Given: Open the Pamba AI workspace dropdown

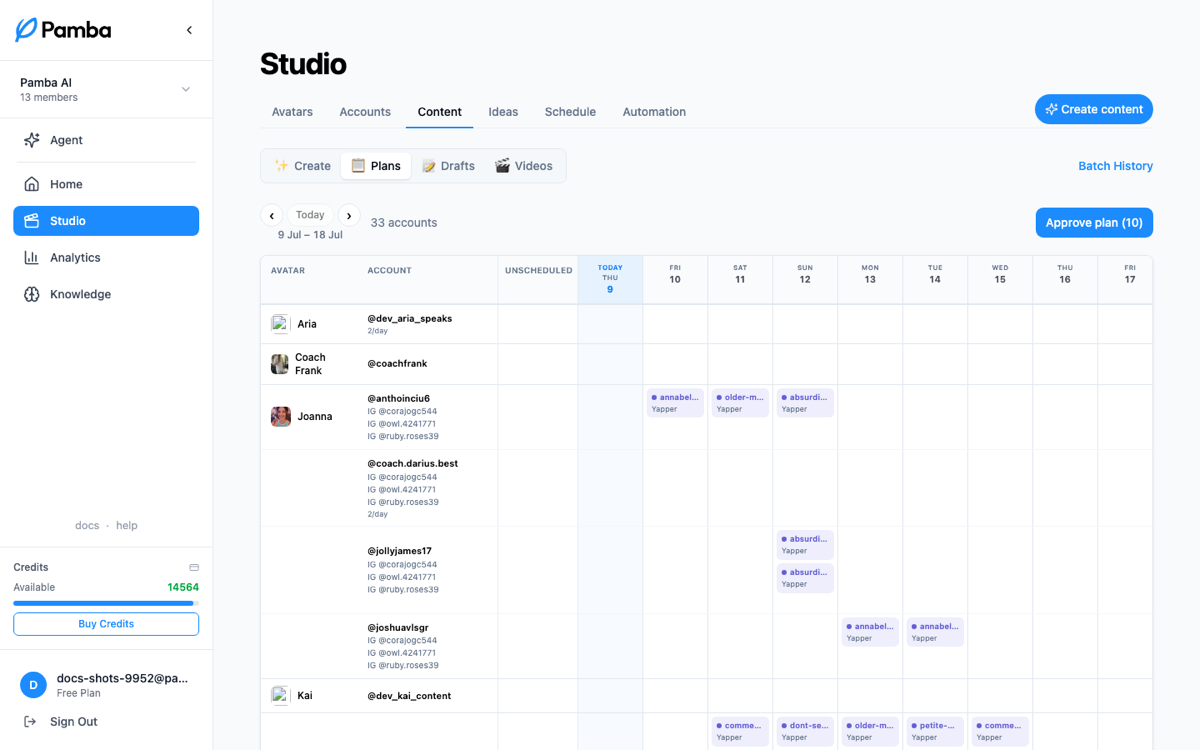Looking at the screenshot, I should (x=106, y=89).
